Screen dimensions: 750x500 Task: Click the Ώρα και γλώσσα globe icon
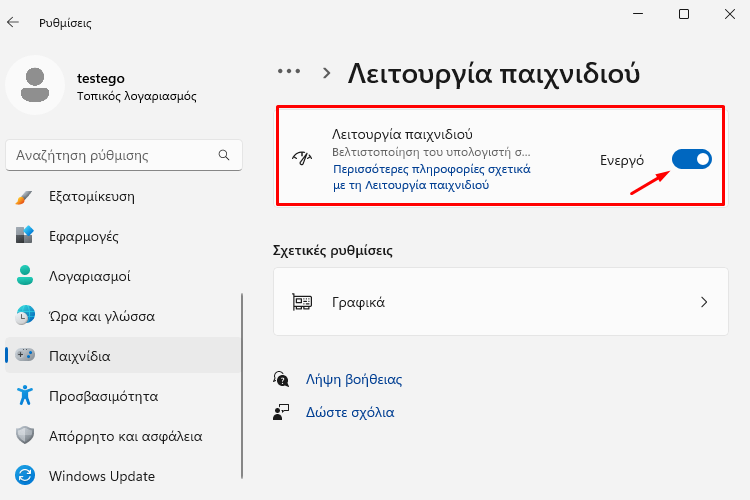point(24,316)
